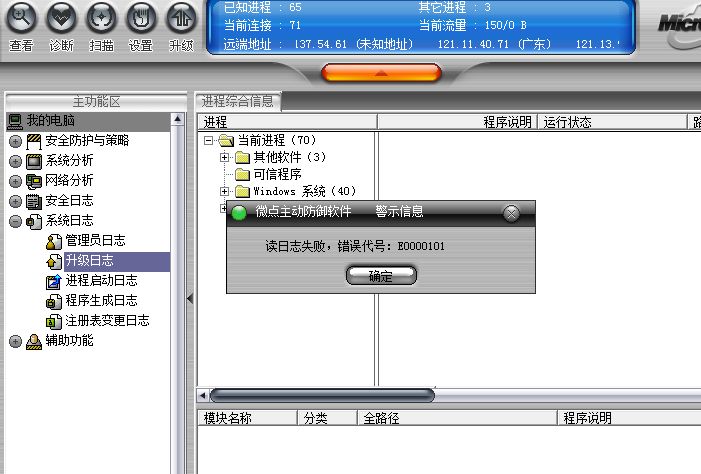701x474 pixels.
Task: Click 当前进程 folder icon
Action: click(226, 141)
